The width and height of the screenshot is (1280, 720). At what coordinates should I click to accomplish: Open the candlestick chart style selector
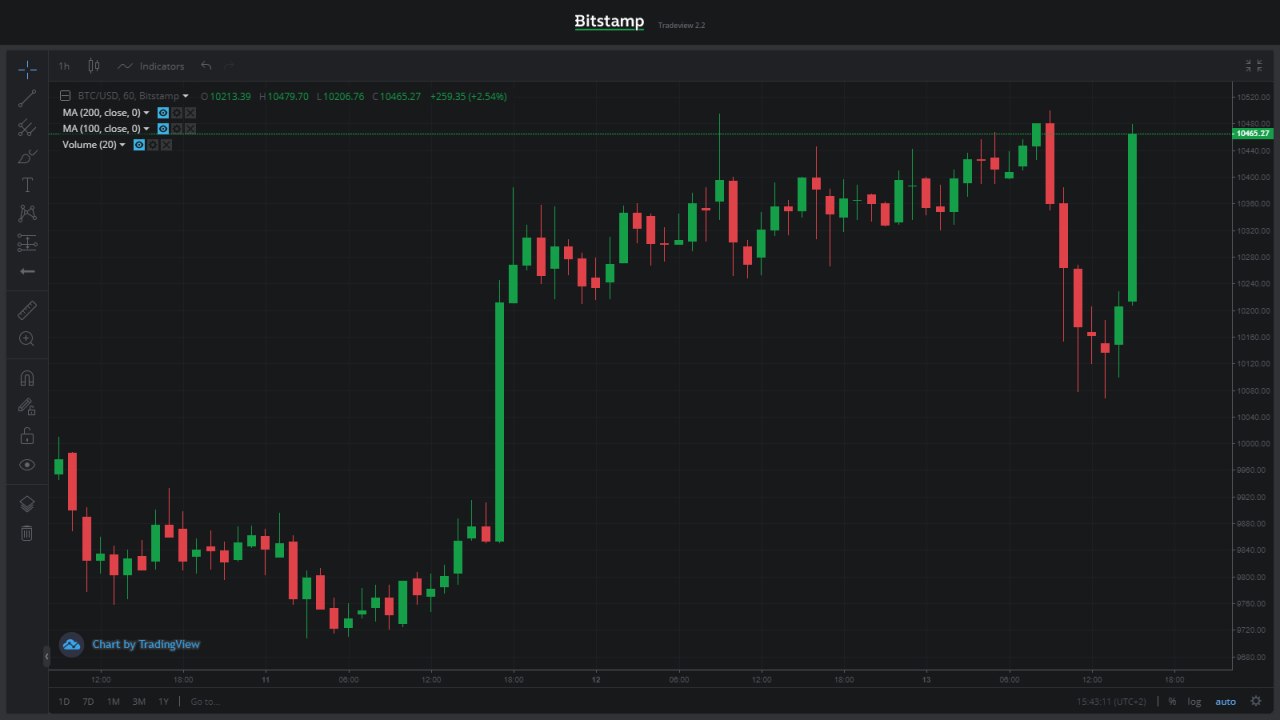pos(94,66)
